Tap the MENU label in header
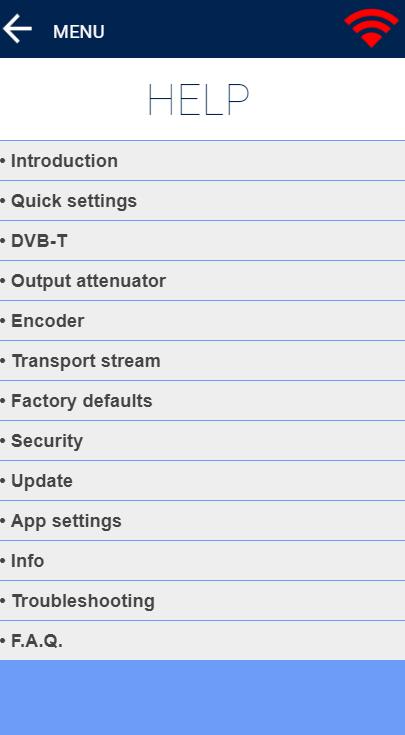 pyautogui.click(x=79, y=32)
